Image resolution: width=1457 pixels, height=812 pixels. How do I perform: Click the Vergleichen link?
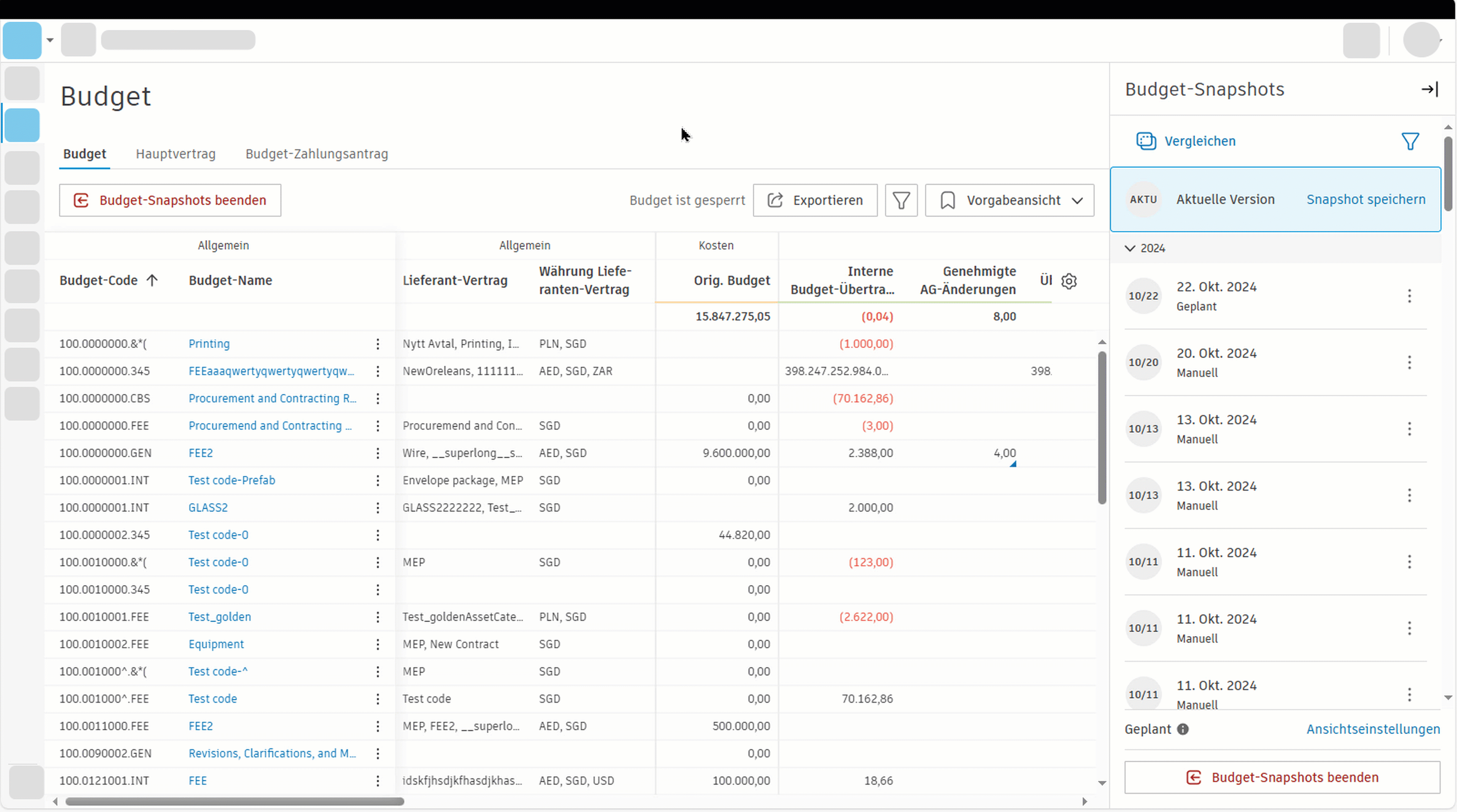pos(1200,141)
